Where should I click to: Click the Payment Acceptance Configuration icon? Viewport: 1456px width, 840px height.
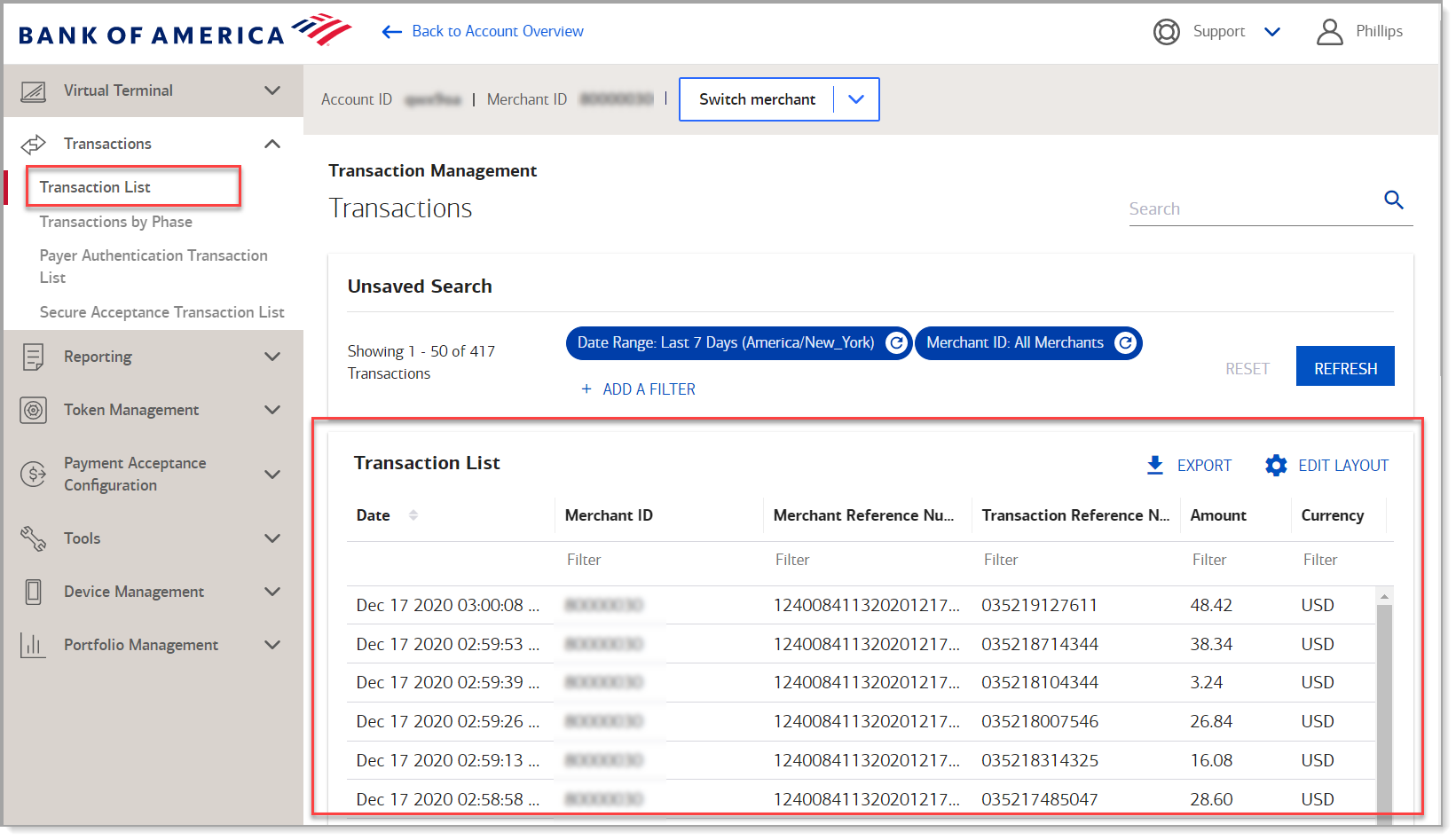[x=33, y=475]
